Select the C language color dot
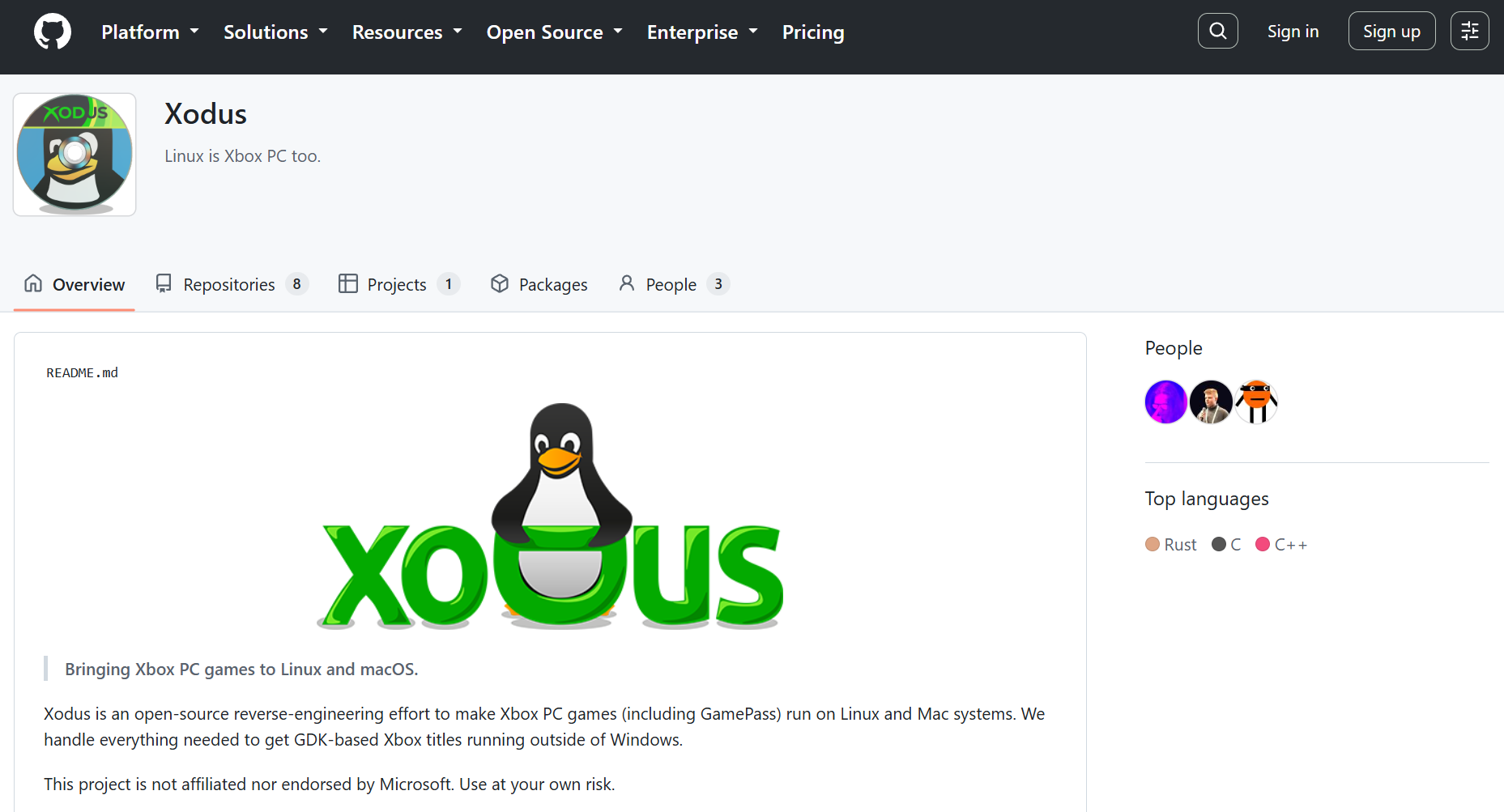Viewport: 1504px width, 812px height. [1219, 544]
